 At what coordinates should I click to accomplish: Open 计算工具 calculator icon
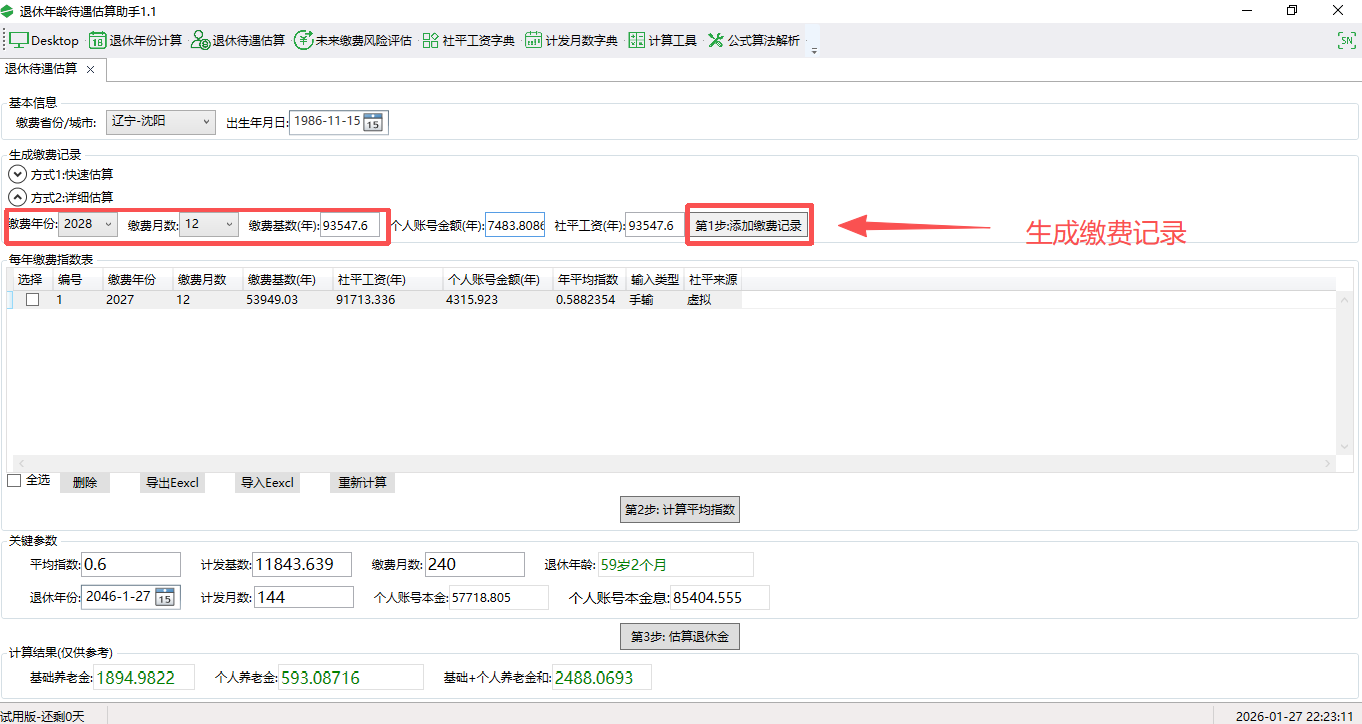[x=637, y=41]
